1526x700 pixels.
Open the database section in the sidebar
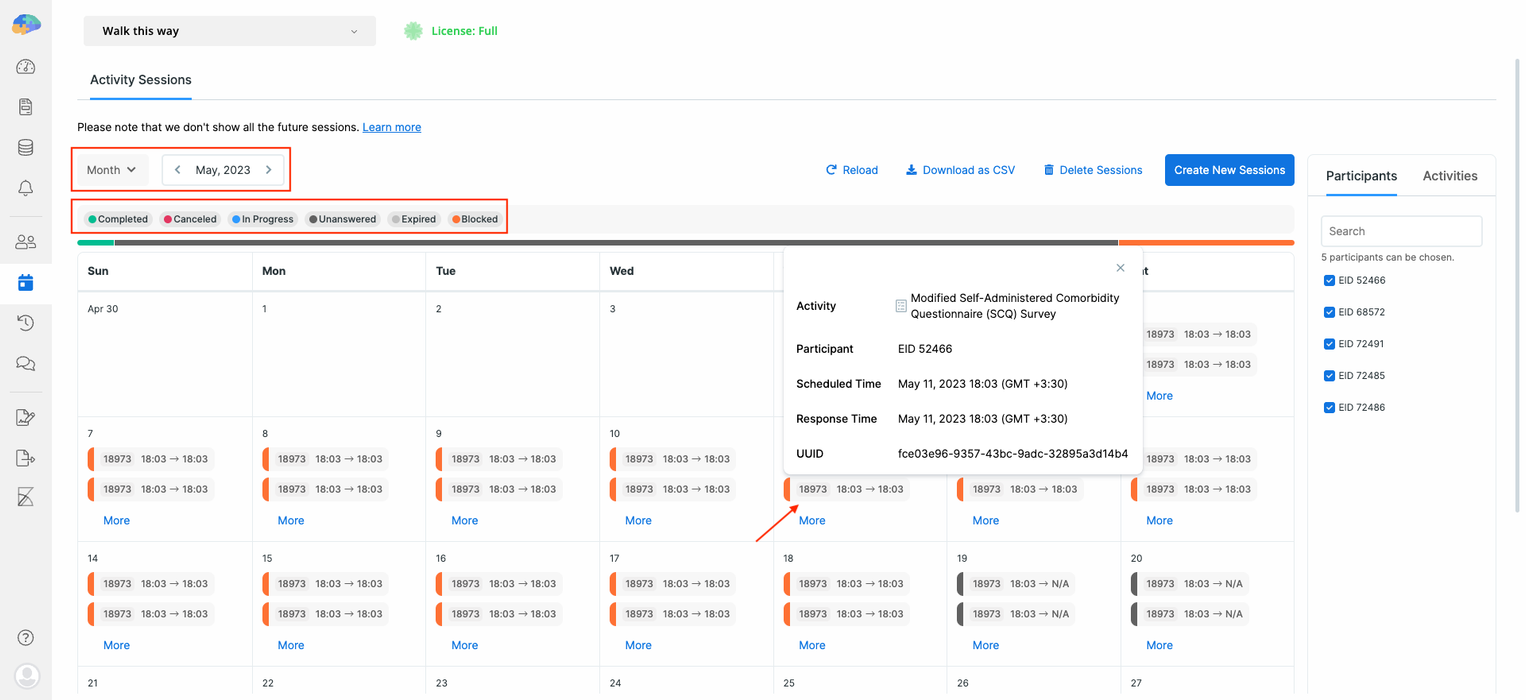[26, 147]
